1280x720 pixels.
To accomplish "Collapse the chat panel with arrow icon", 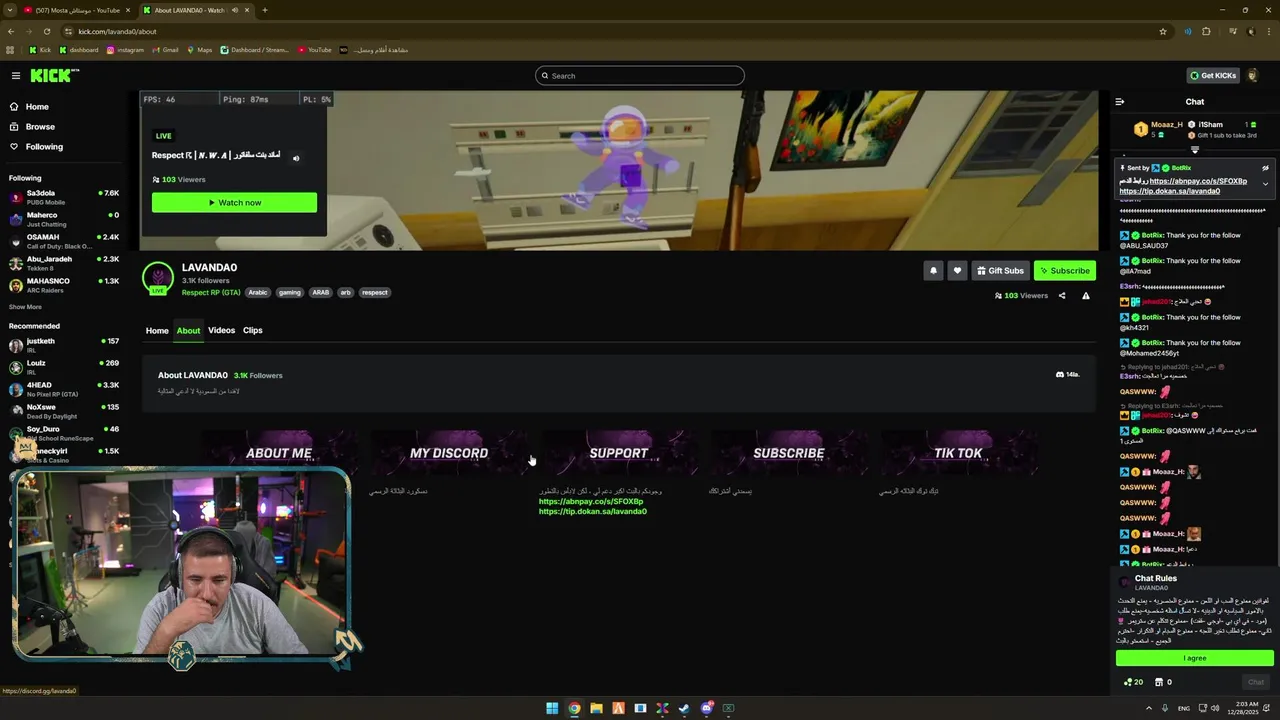I will click(x=1119, y=102).
